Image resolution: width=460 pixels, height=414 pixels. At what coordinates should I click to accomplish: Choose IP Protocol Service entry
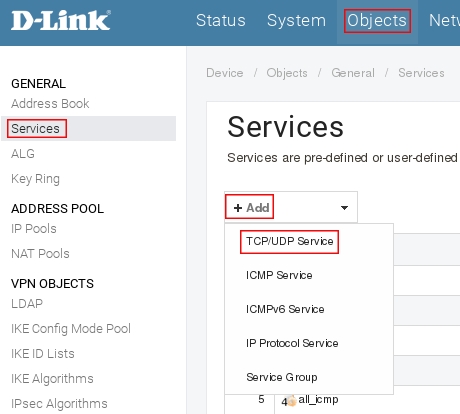[292, 343]
